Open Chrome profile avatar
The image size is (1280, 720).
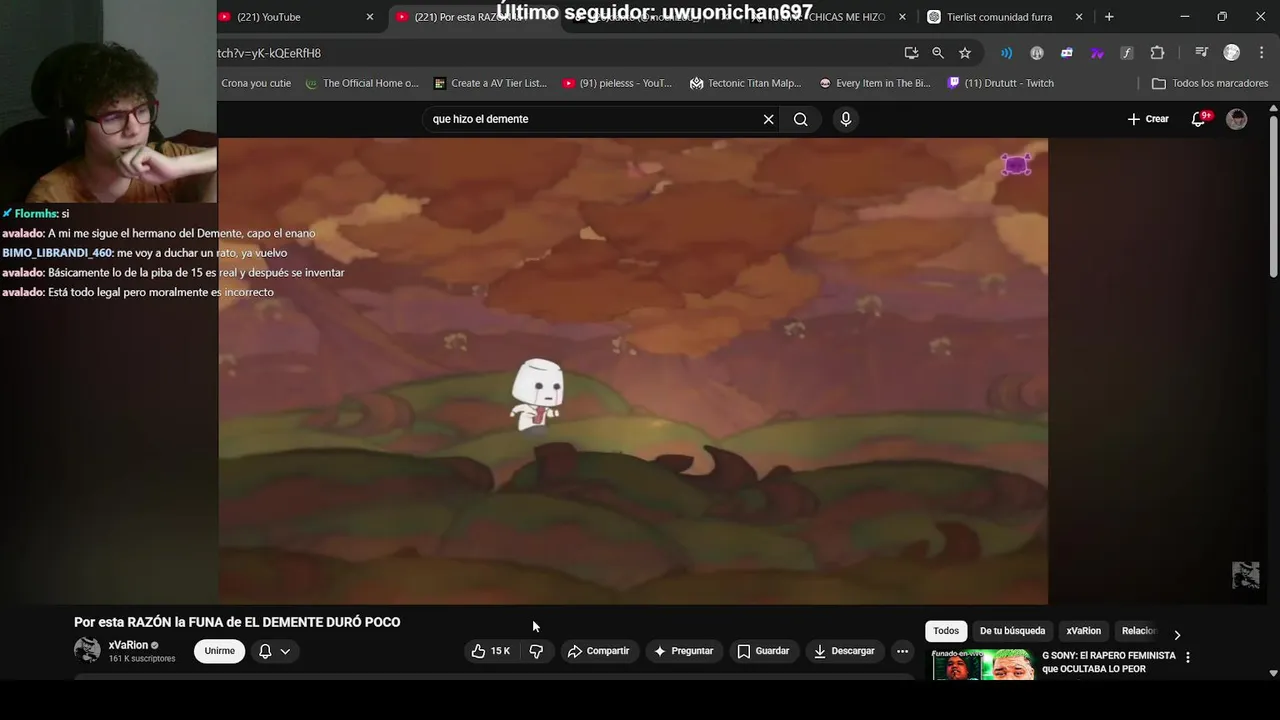(1232, 53)
